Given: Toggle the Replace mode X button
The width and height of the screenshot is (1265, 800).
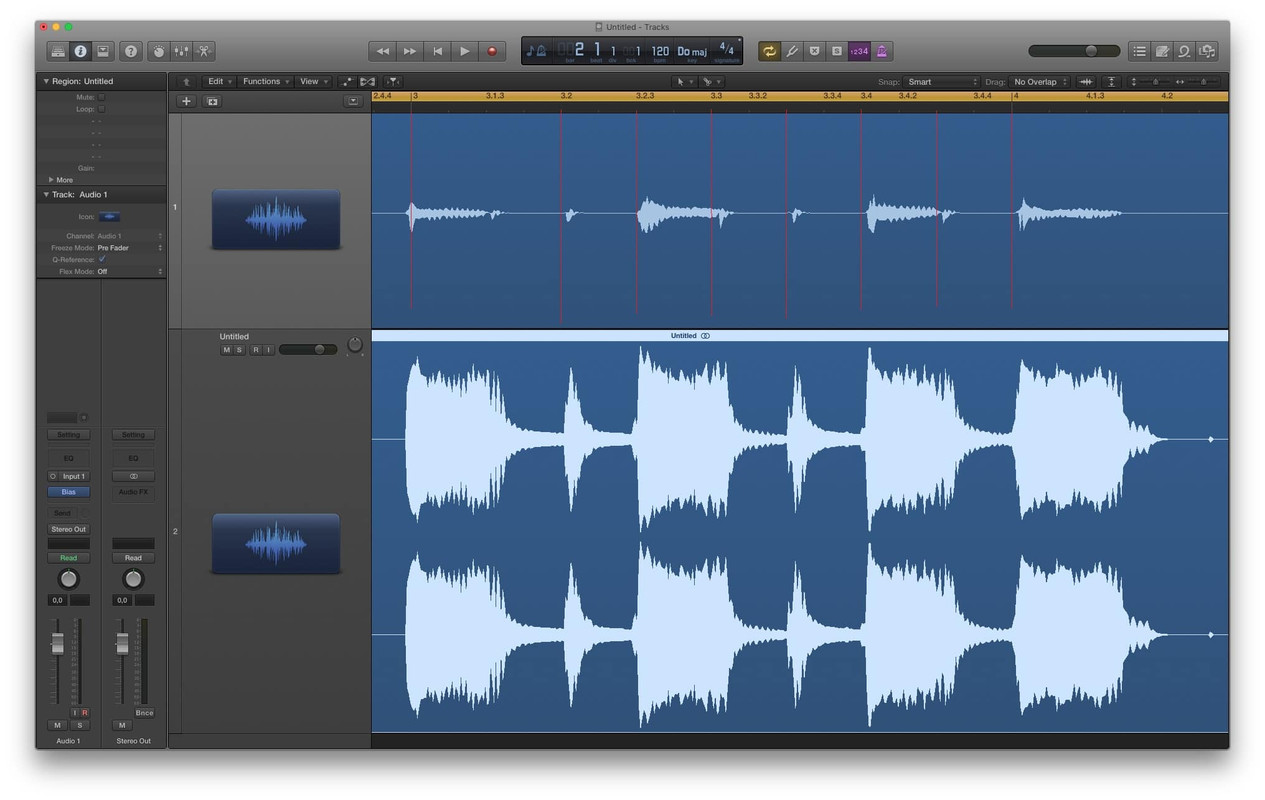Looking at the screenshot, I should click(x=814, y=51).
